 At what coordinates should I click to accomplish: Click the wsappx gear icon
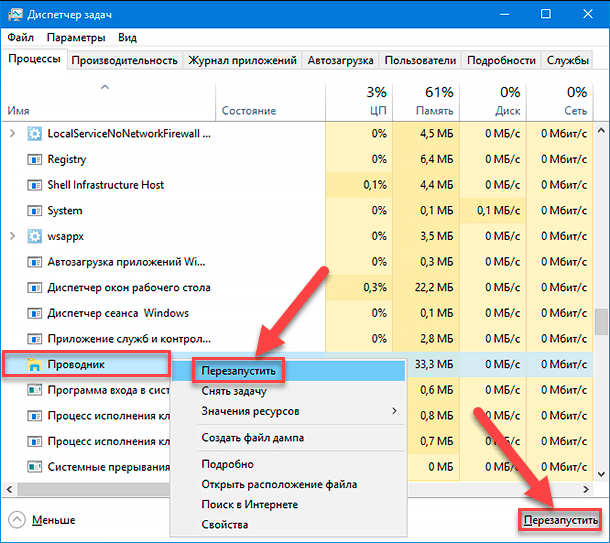(34, 236)
